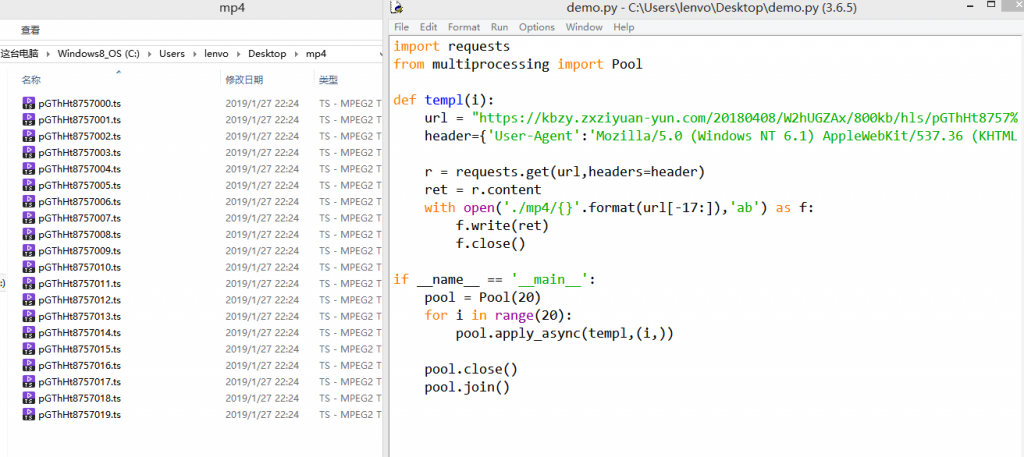Viewport: 1024px width, 457px height.
Task: Click the TS file icon for pGThHt8757010.ts
Action: tap(28, 267)
